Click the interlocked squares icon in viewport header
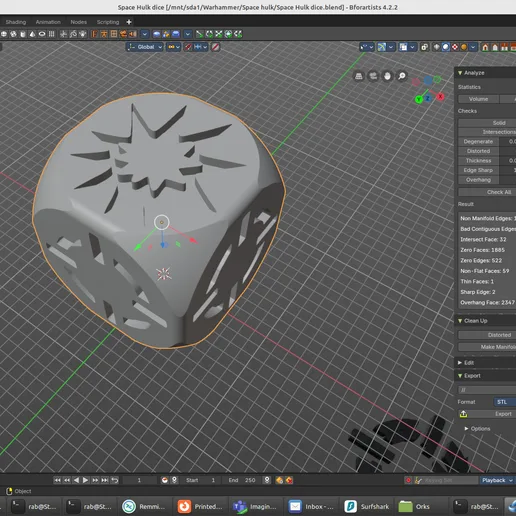Screen dimensions: 516x516 click(424, 47)
